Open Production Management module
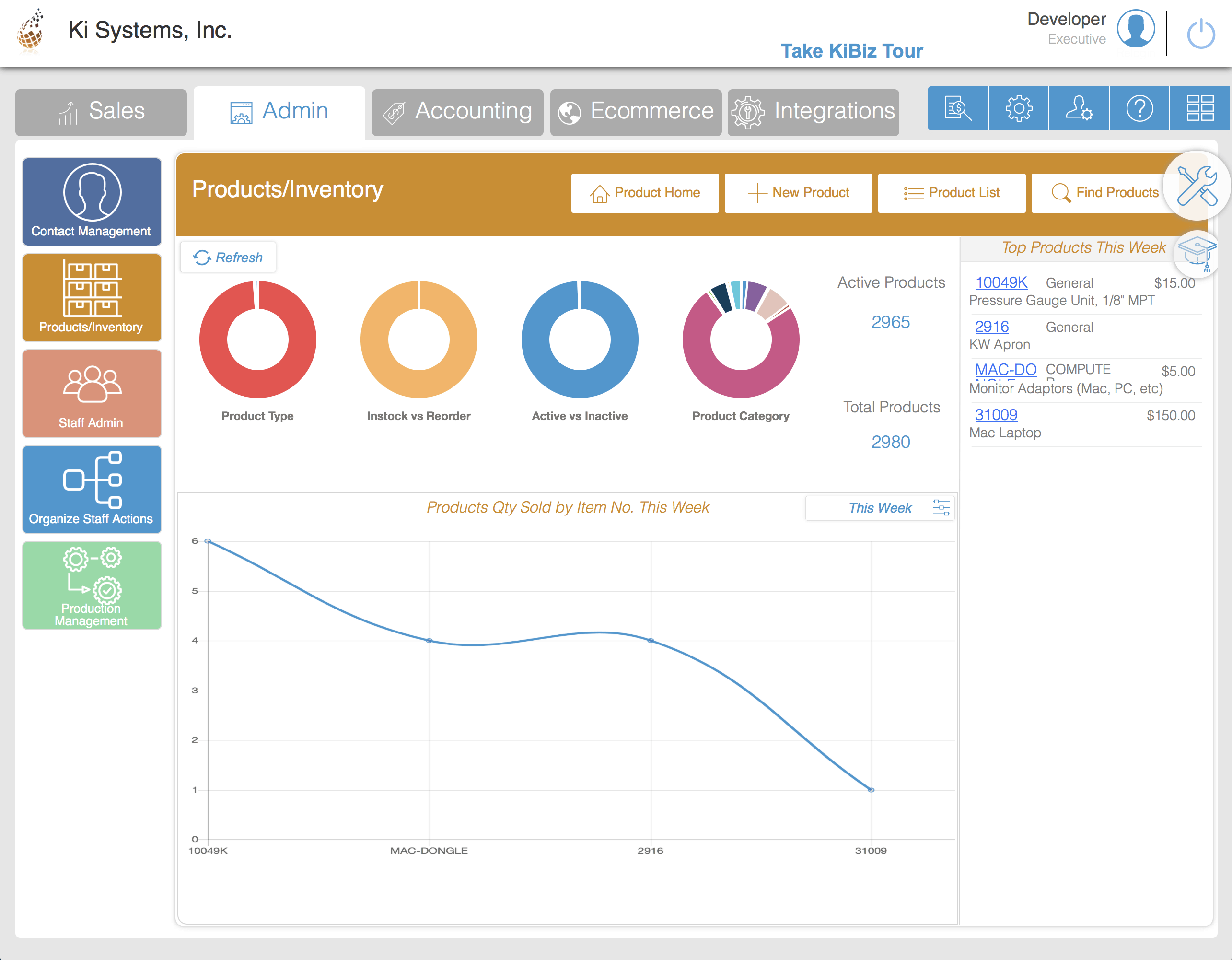 coord(92,585)
